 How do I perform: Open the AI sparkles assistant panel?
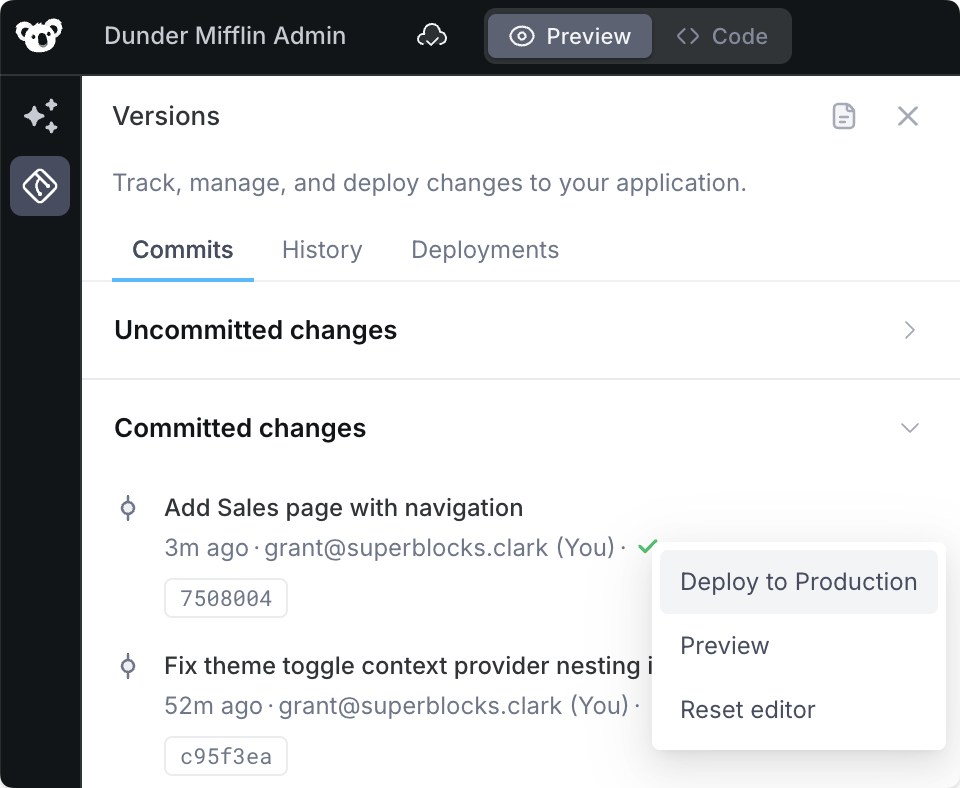point(40,116)
